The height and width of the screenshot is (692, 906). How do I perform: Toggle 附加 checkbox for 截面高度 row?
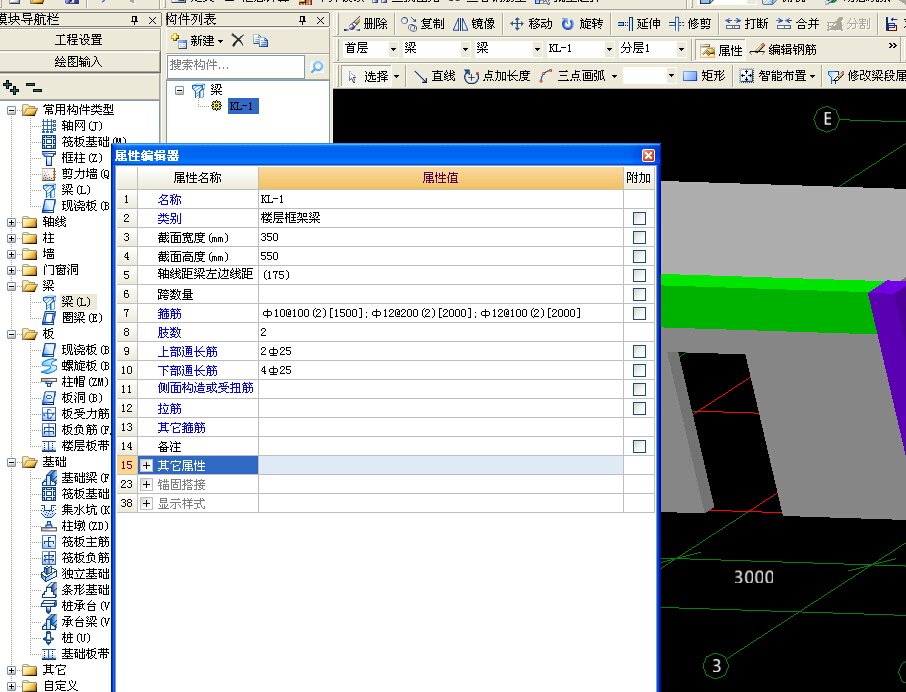coord(639,256)
